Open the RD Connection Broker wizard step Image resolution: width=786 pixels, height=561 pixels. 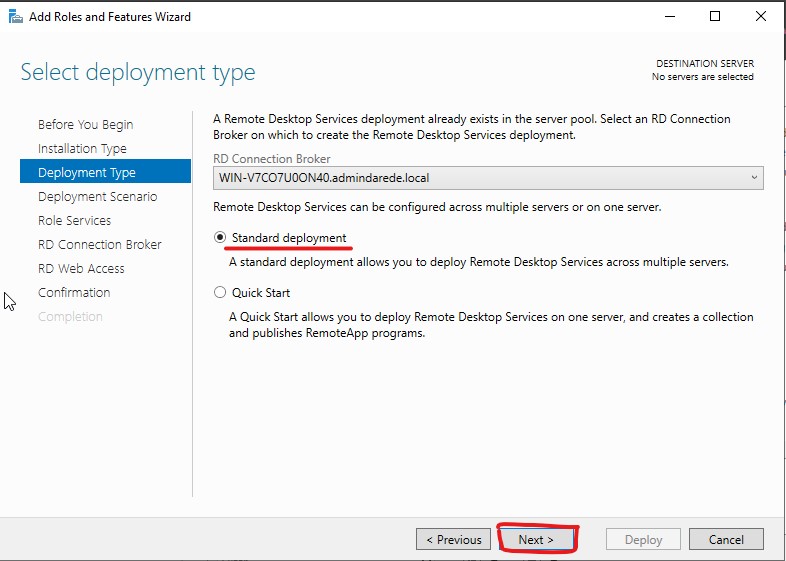[100, 245]
